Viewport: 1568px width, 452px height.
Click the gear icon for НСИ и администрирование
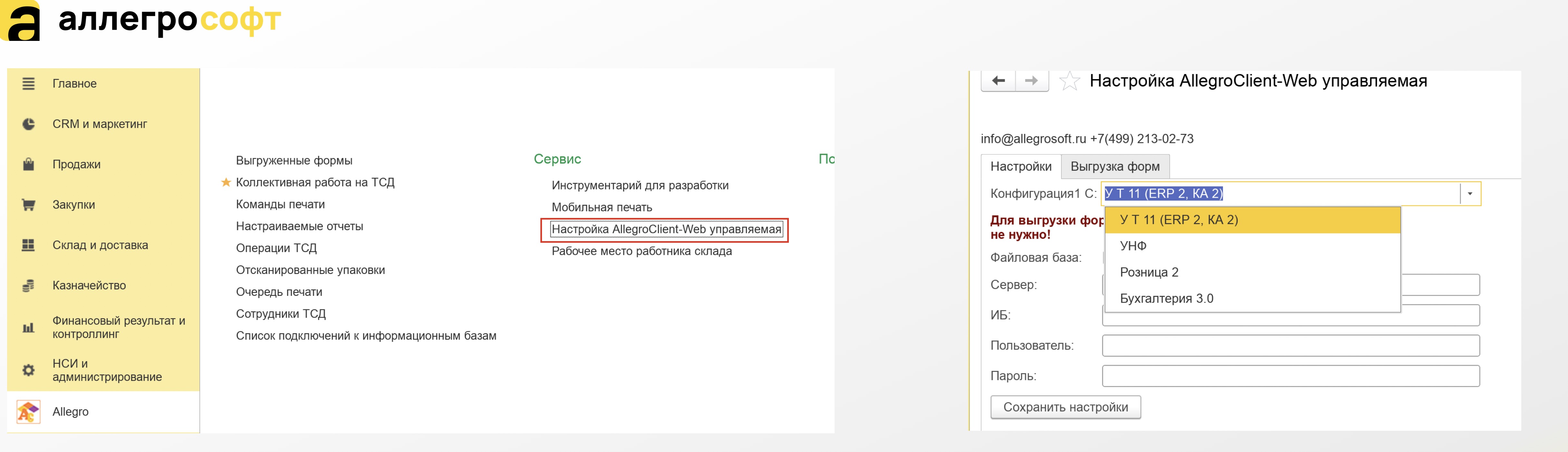coord(29,370)
